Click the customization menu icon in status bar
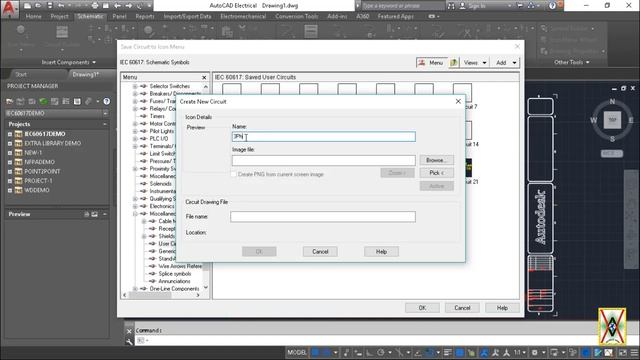The image size is (640, 360). [634, 352]
